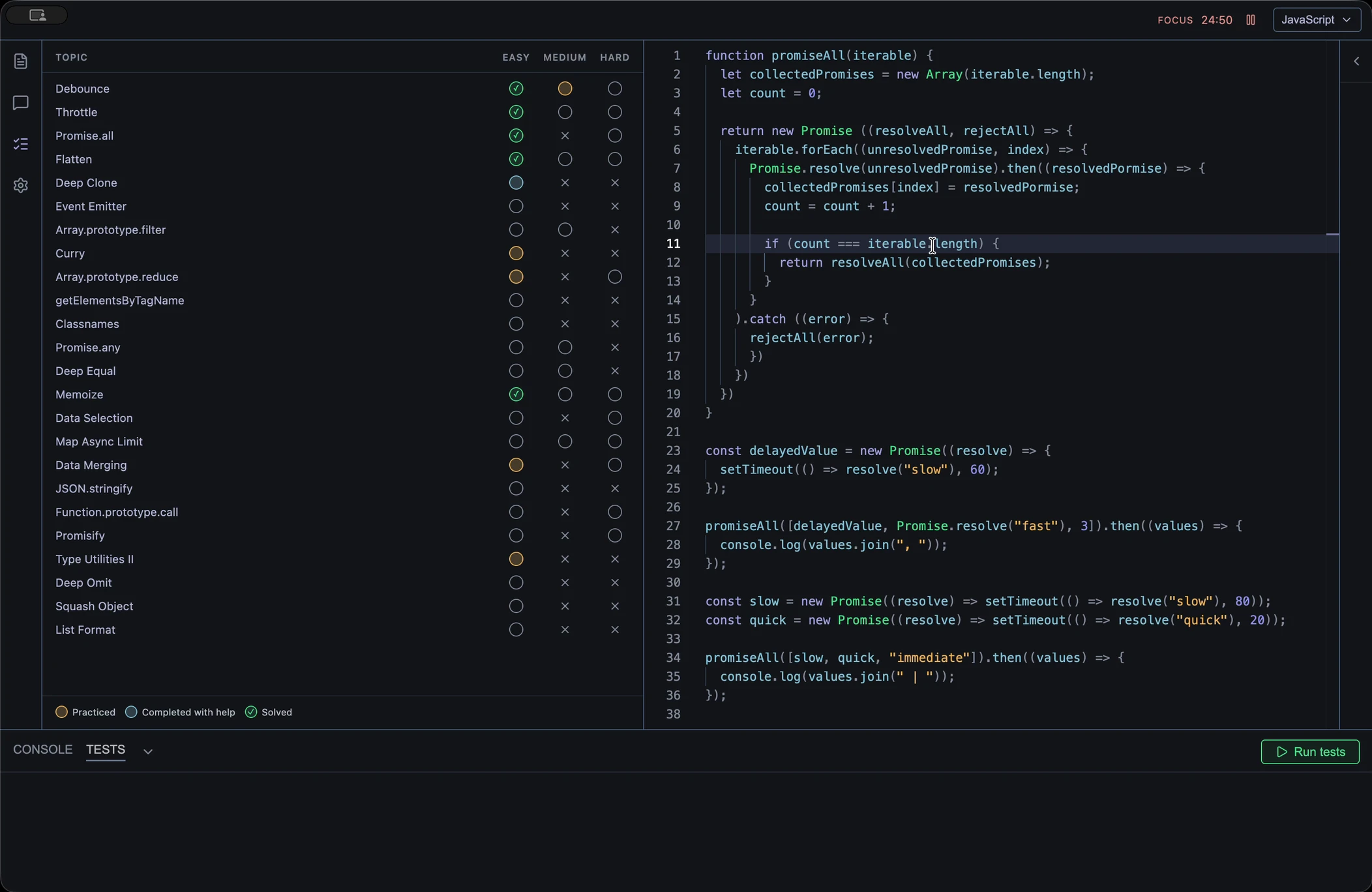Click line number 11 in editor gutter

673,244
